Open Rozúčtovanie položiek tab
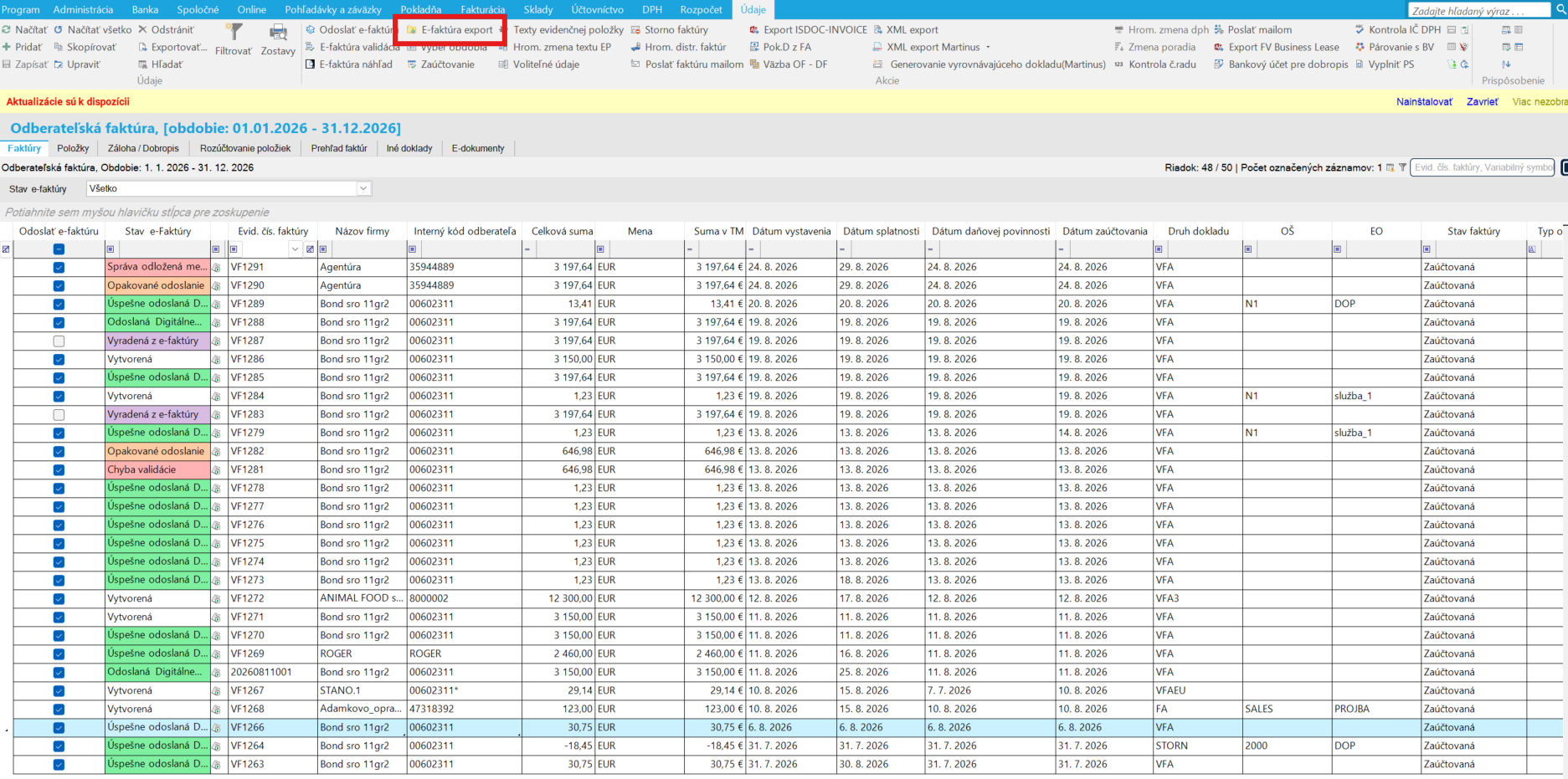The image size is (1568, 779). click(245, 148)
